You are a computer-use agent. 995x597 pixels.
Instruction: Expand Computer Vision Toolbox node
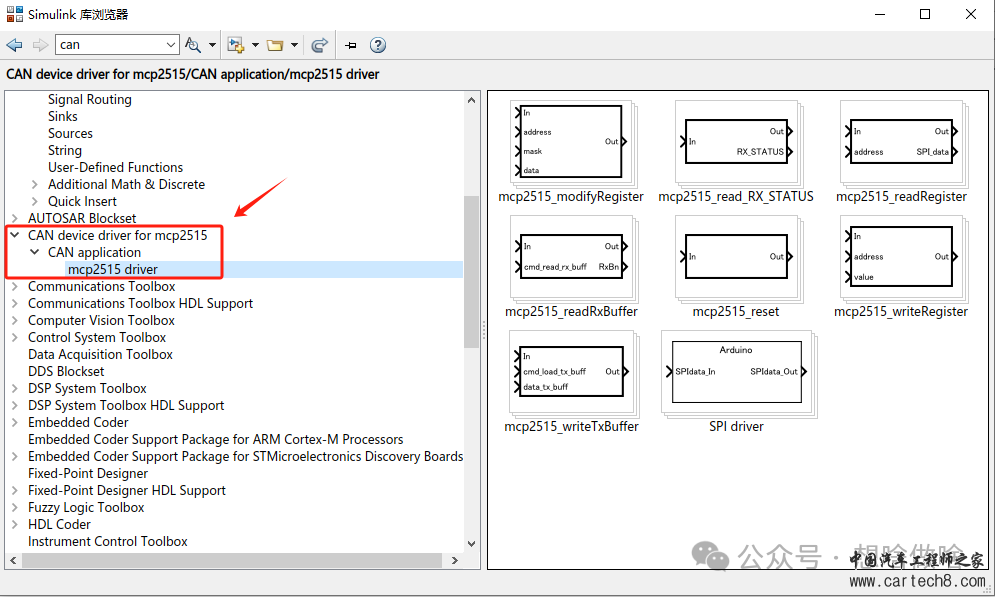(15, 320)
